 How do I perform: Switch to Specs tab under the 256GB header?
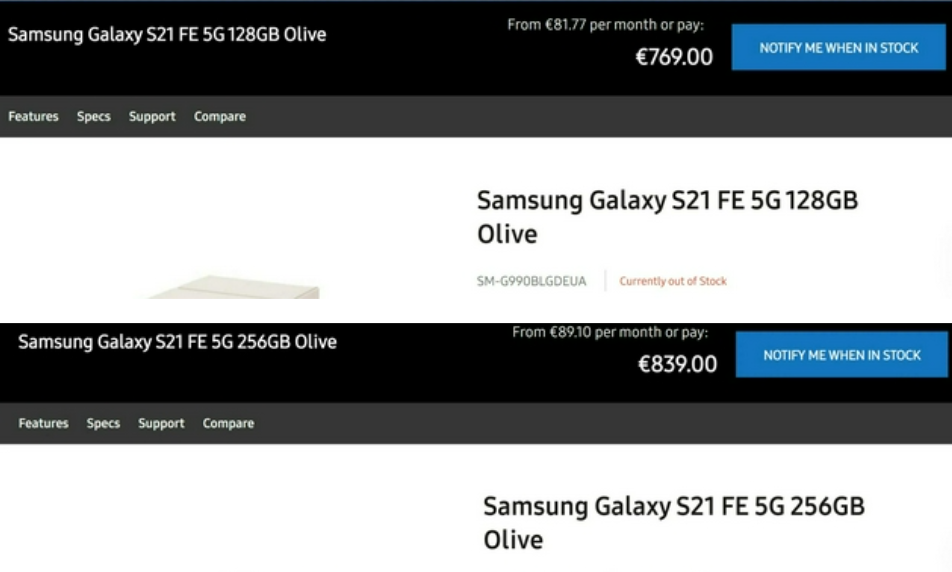coord(103,424)
